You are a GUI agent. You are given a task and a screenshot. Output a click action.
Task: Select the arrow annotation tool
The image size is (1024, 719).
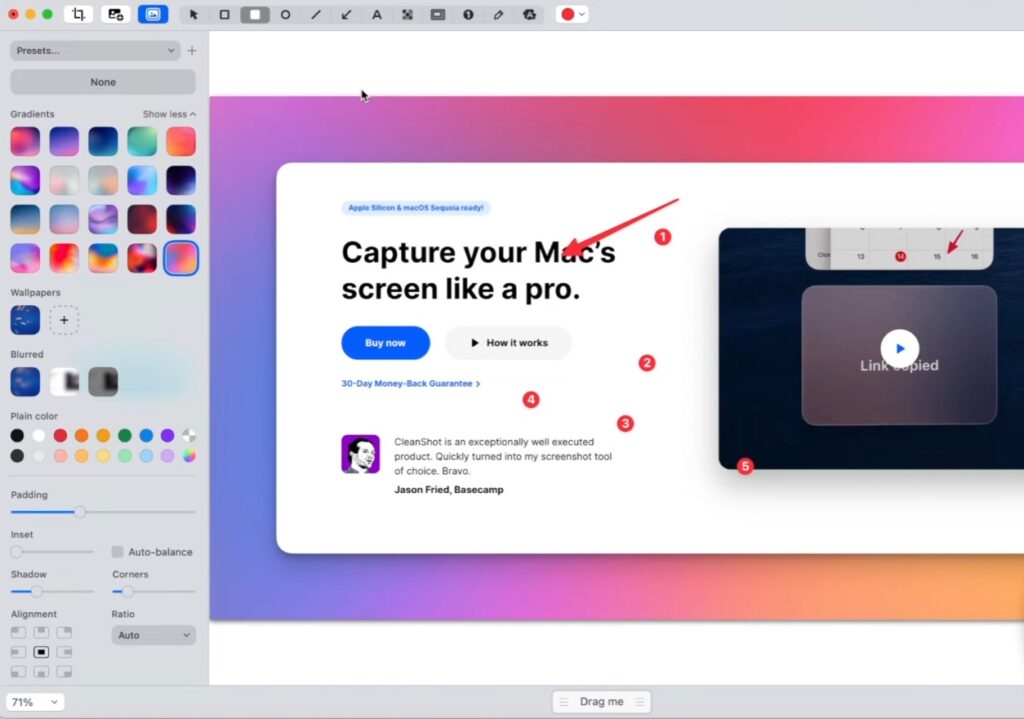pos(347,14)
